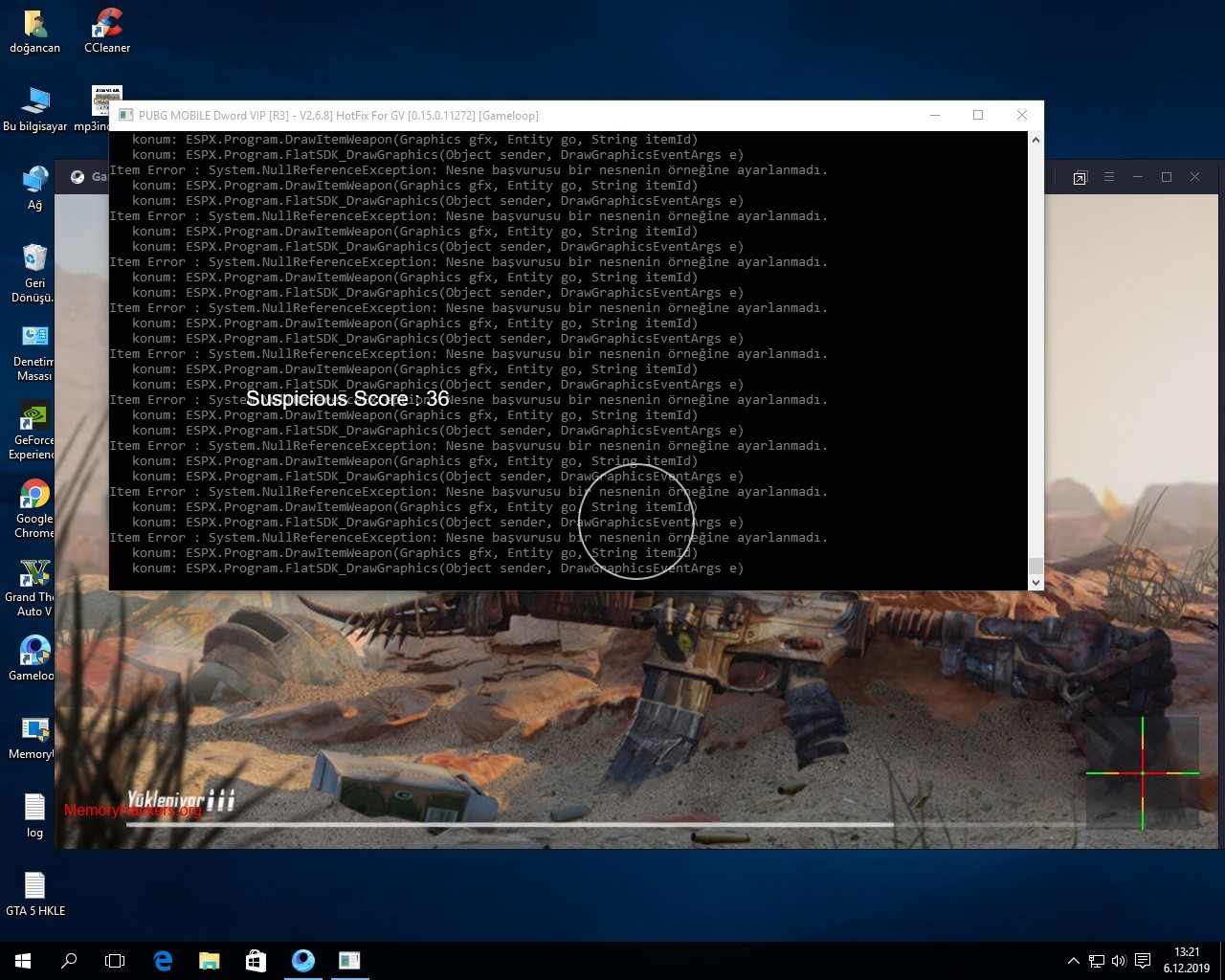
Task: Close the PUBG Dword console window
Action: 1022,116
